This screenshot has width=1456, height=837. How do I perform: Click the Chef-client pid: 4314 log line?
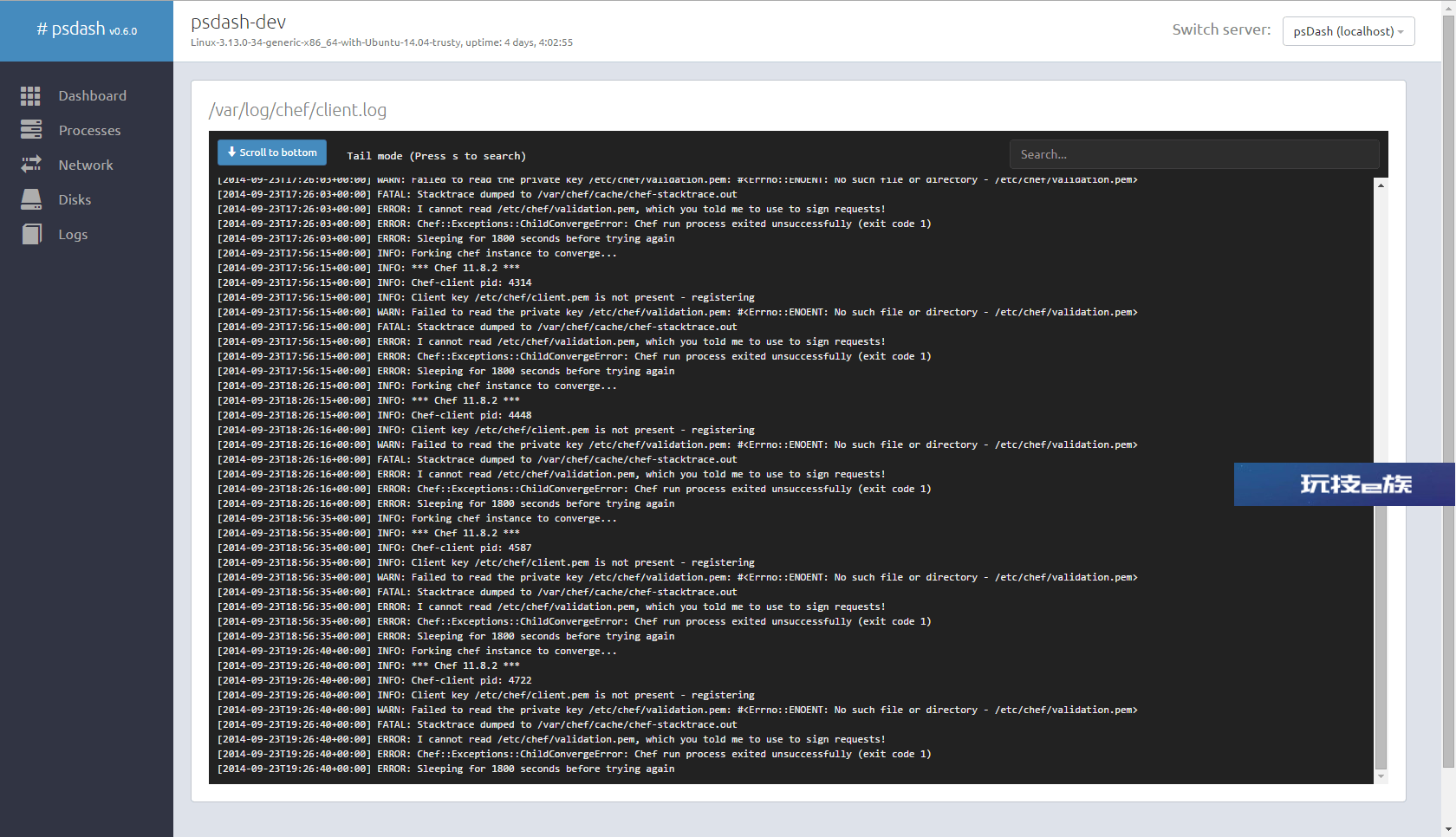click(374, 282)
